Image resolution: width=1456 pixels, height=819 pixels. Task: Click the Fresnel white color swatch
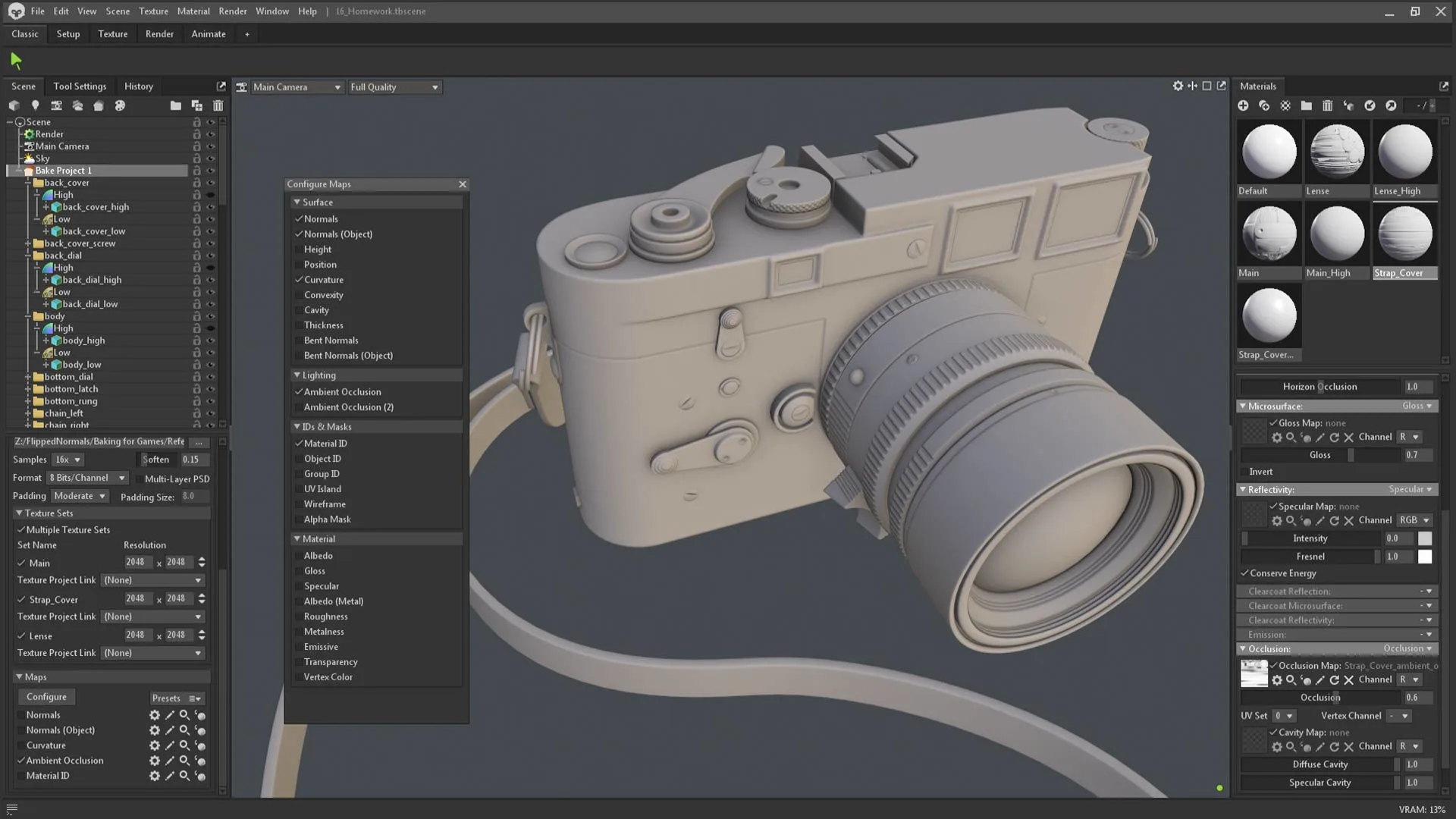pos(1425,557)
